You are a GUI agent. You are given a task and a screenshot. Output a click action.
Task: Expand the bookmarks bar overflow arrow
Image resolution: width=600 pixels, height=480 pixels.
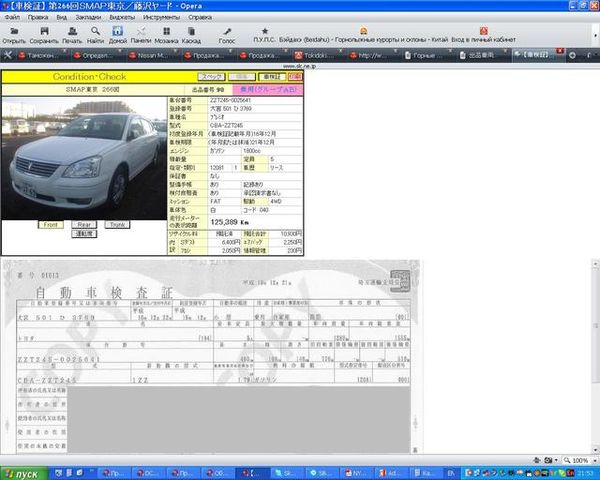coord(595,35)
